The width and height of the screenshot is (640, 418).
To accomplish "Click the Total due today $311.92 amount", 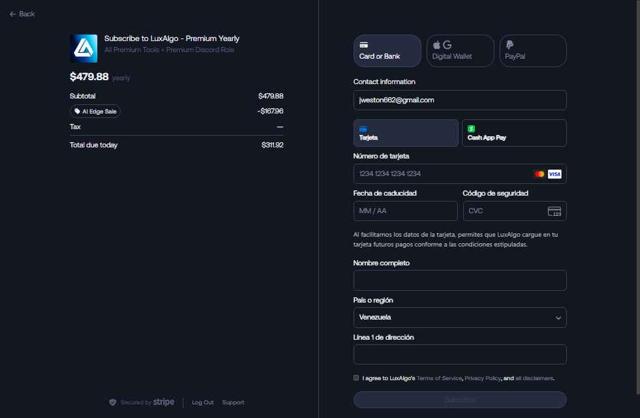I will click(x=272, y=145).
